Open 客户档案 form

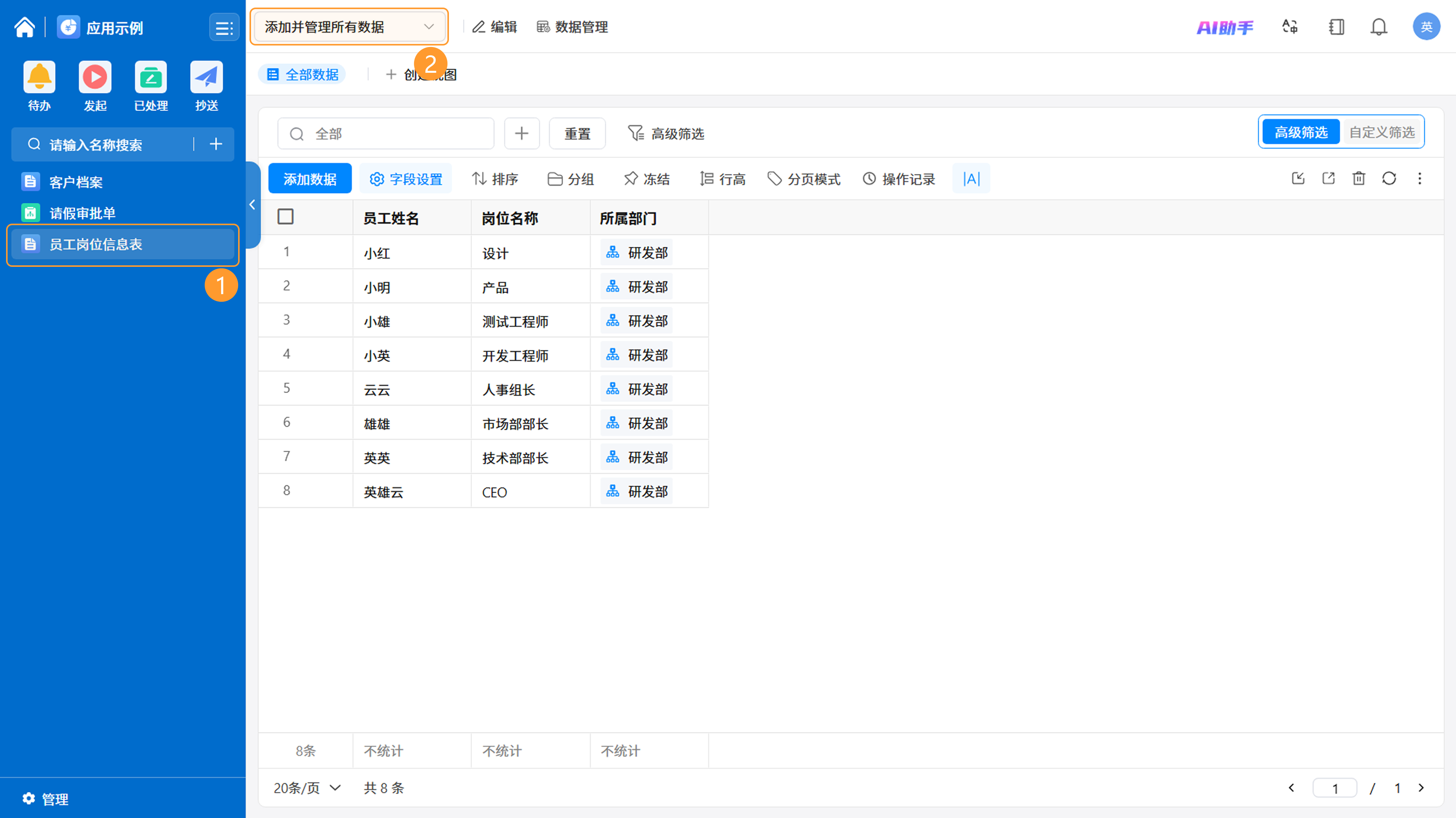[x=122, y=182]
